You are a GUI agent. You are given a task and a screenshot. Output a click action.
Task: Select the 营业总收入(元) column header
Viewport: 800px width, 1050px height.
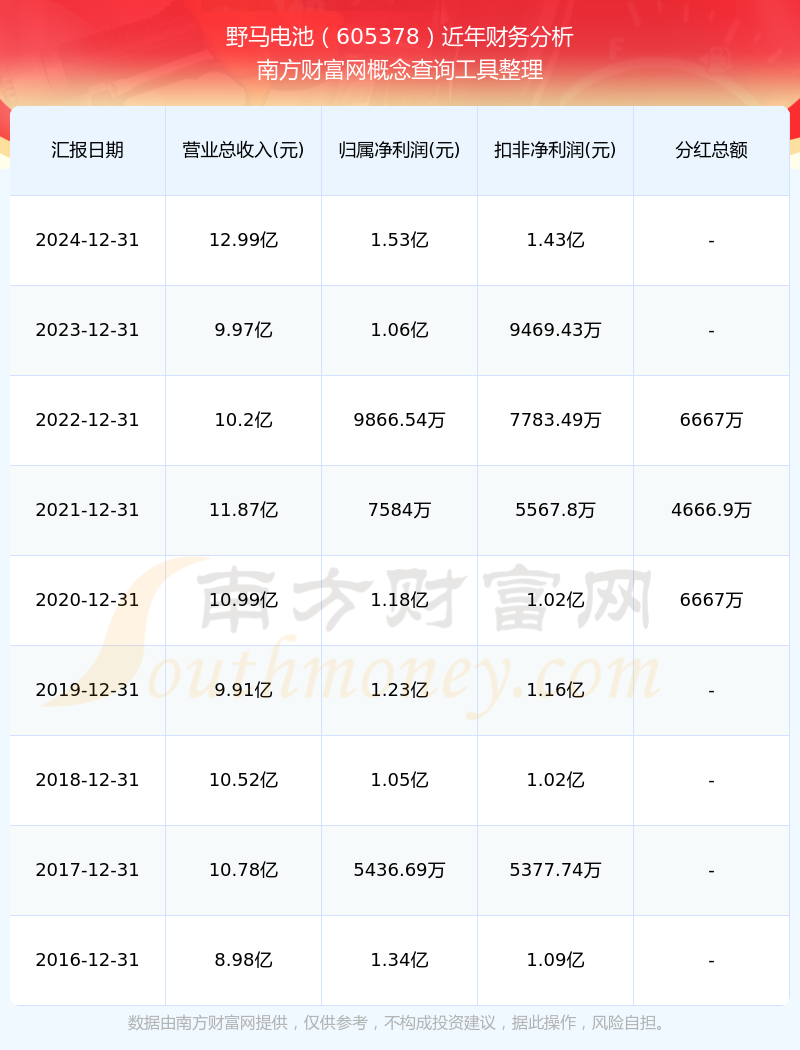click(244, 150)
